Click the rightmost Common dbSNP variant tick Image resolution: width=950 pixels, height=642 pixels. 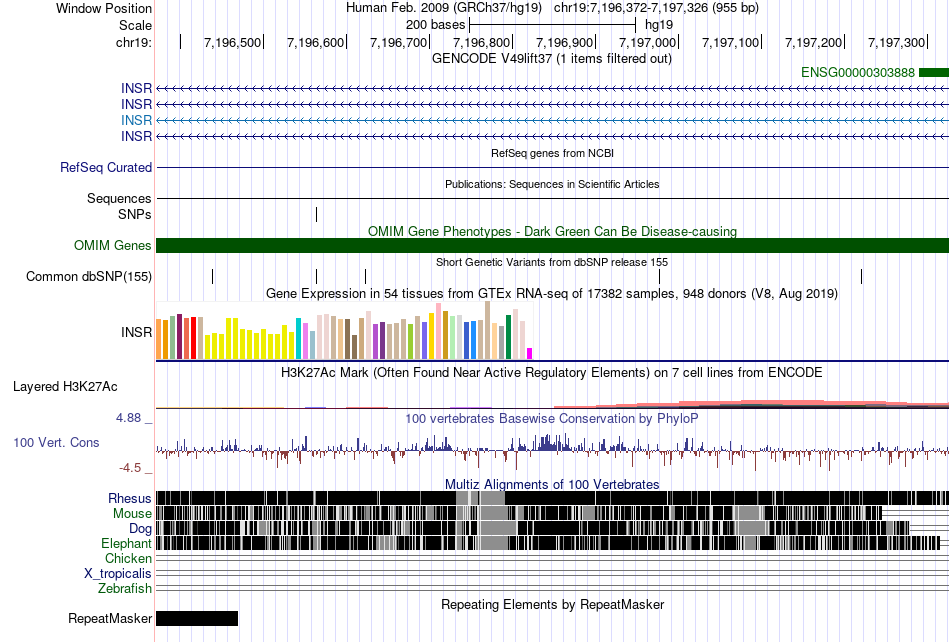pos(862,277)
